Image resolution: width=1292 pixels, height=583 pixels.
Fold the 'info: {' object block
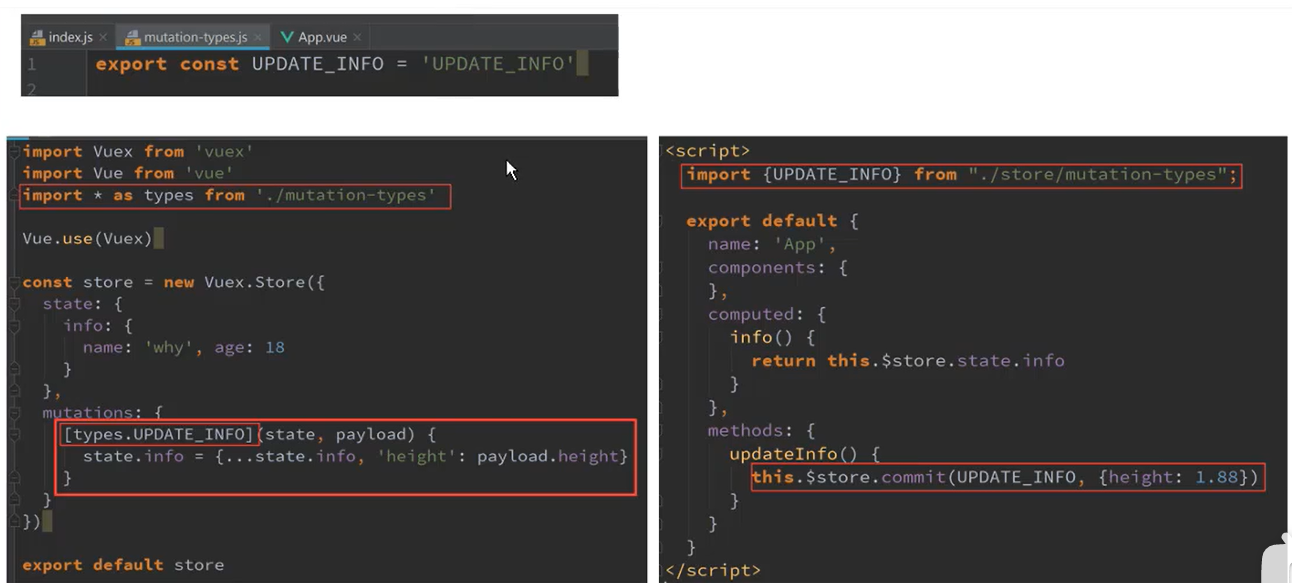pos(14,326)
